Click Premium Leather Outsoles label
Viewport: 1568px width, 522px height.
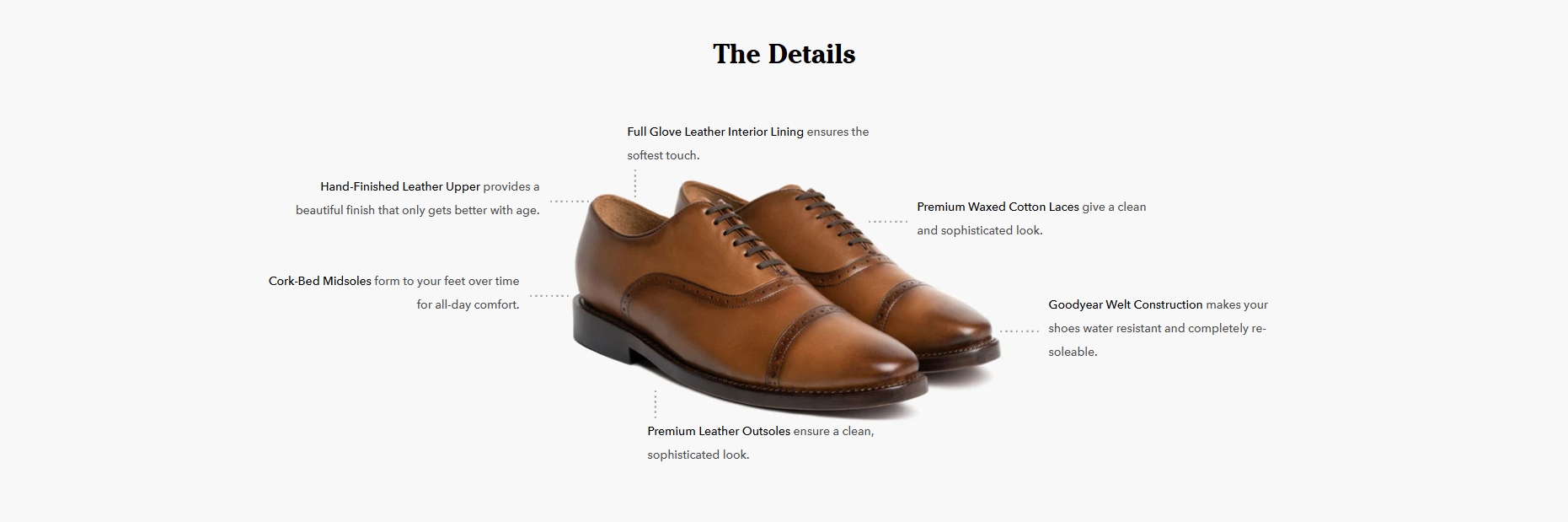pyautogui.click(x=719, y=431)
